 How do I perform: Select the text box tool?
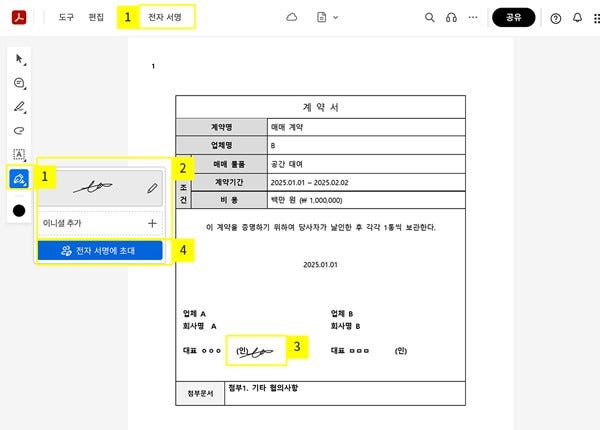pos(19,154)
